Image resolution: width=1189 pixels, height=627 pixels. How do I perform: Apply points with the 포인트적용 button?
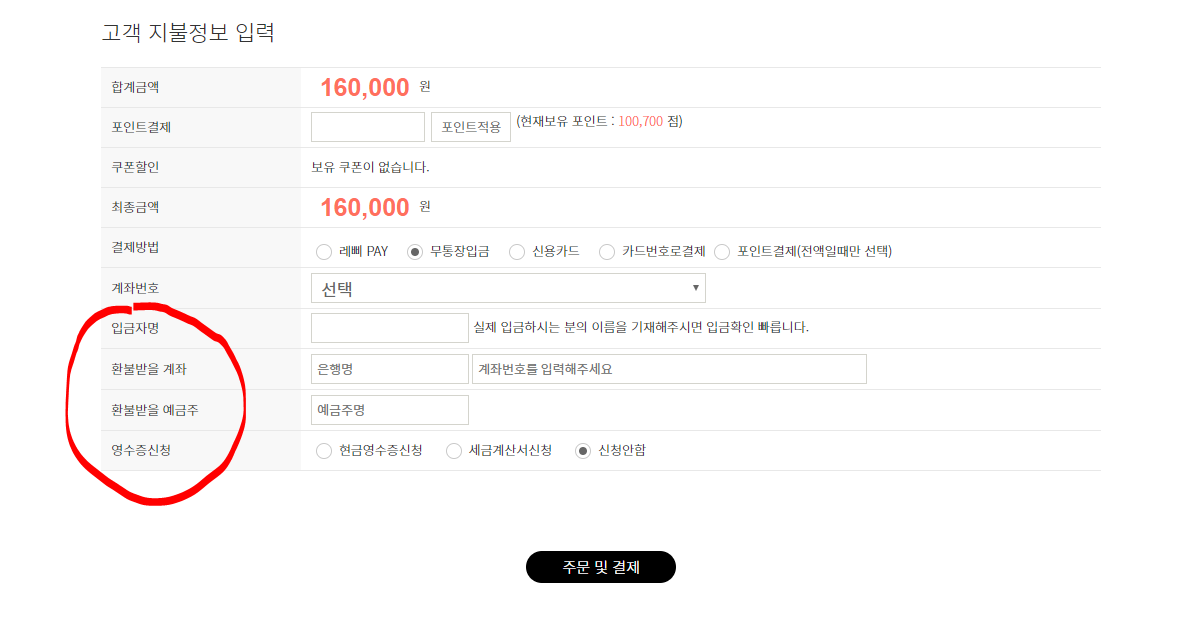coord(471,127)
